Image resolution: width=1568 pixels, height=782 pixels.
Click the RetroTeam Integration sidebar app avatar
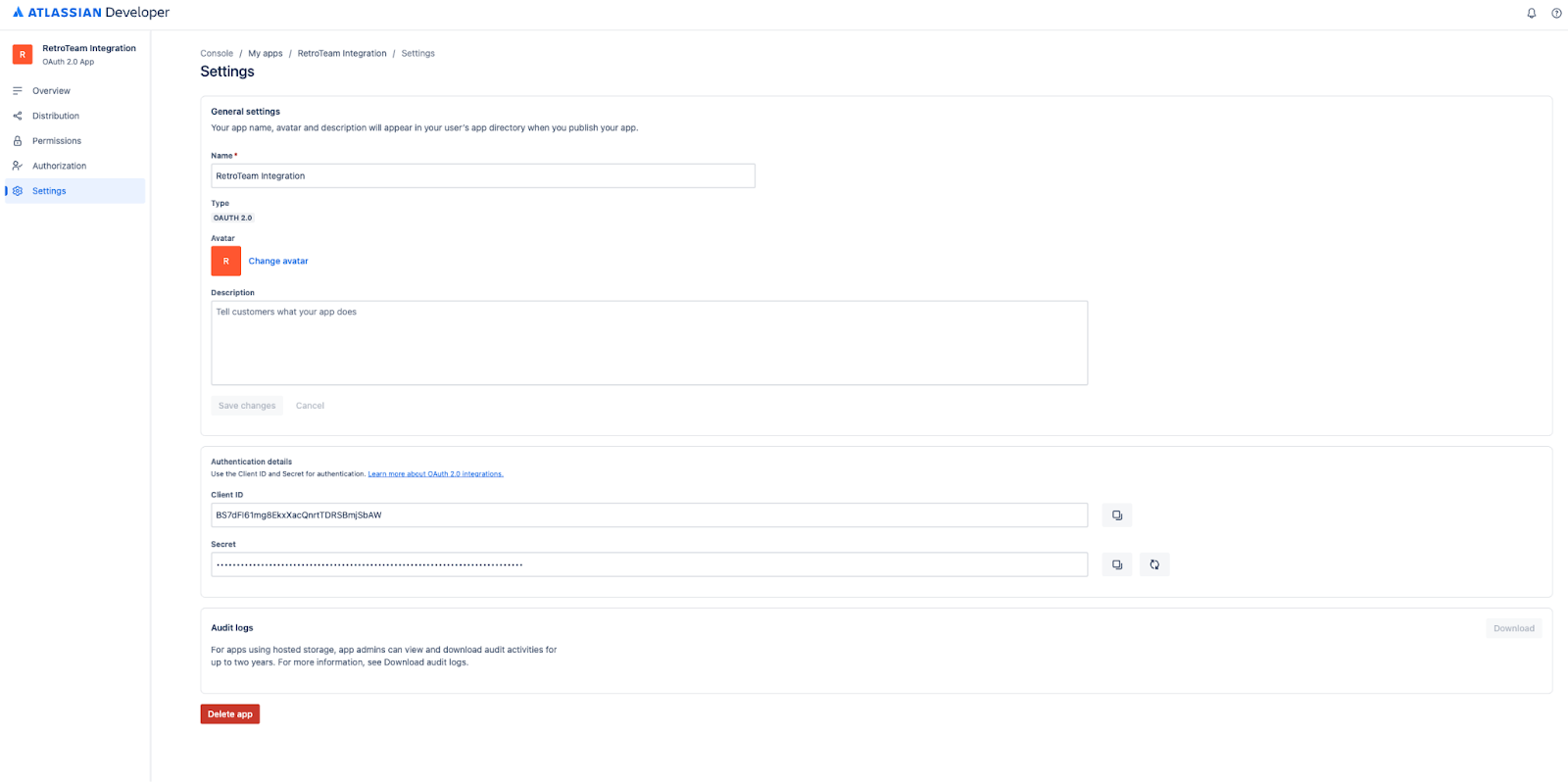point(23,55)
